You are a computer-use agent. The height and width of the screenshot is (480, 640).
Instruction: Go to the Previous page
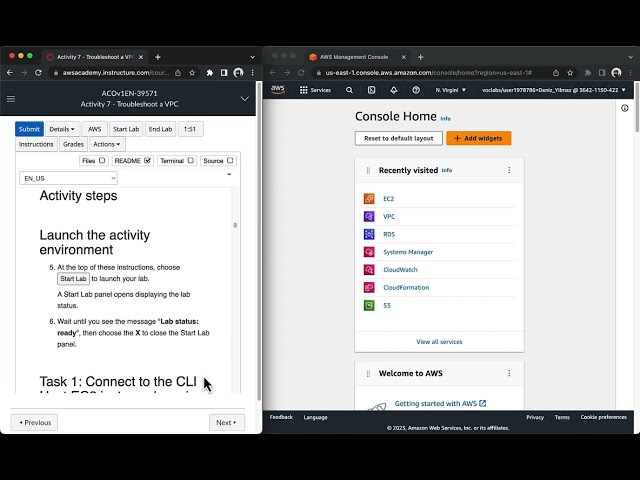[34, 422]
